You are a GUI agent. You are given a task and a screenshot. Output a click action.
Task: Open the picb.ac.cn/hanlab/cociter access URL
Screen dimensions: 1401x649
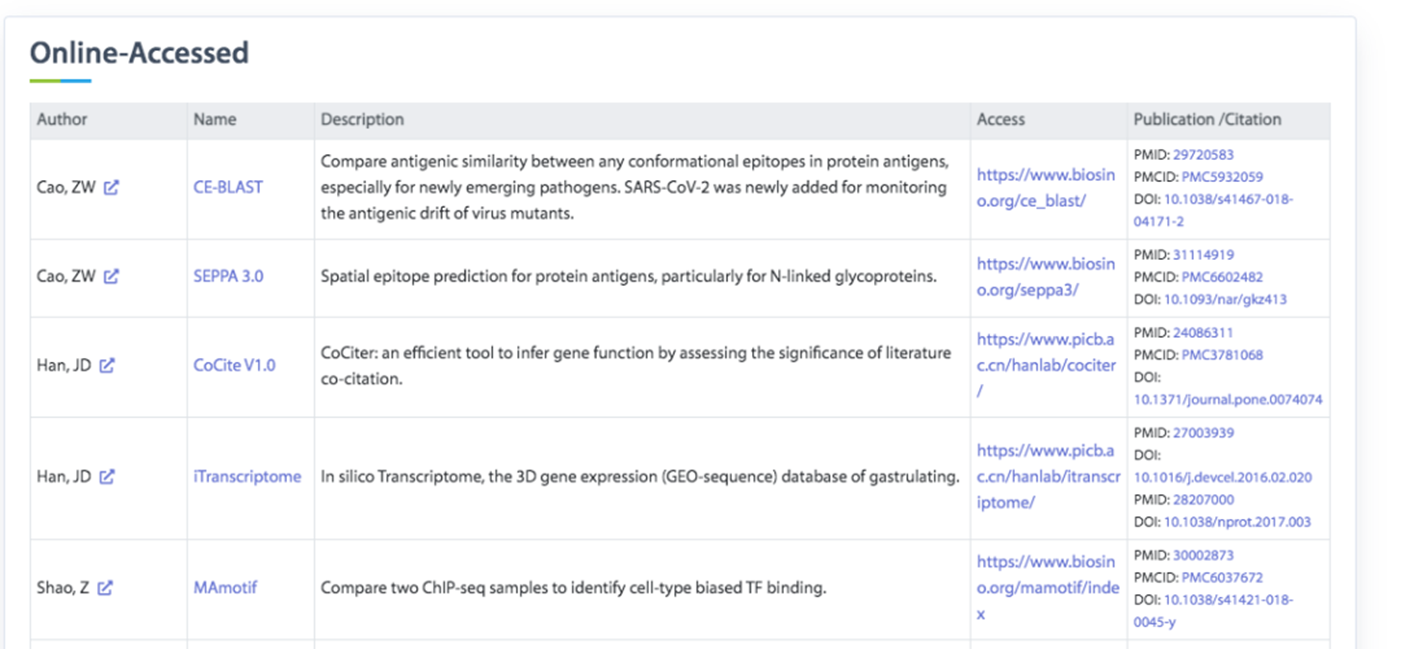click(1045, 365)
